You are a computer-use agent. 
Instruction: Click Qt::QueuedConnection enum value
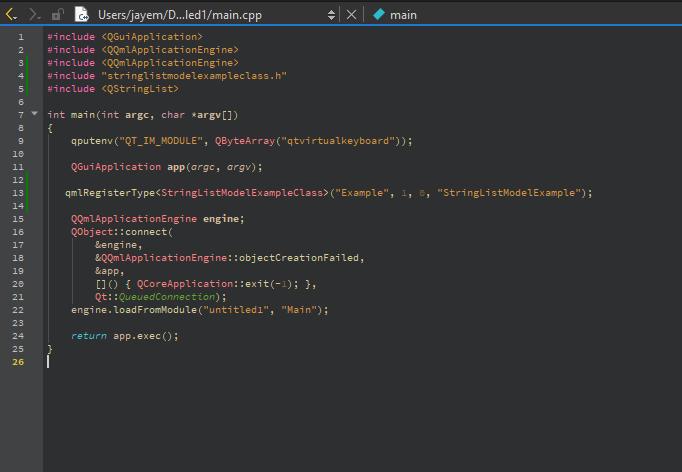coord(155,297)
